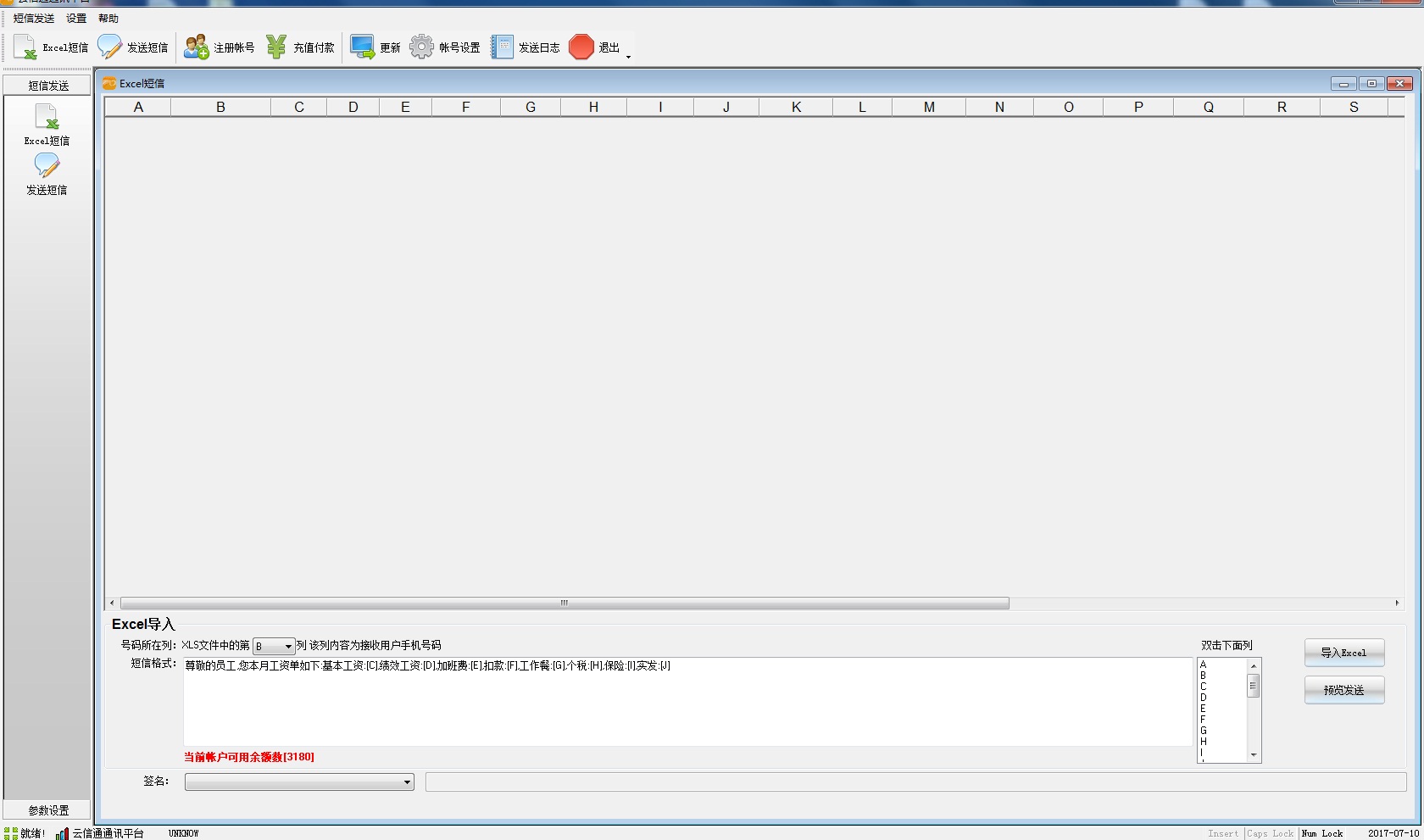
Task: Click the 预览发送 button
Action: (x=1344, y=690)
